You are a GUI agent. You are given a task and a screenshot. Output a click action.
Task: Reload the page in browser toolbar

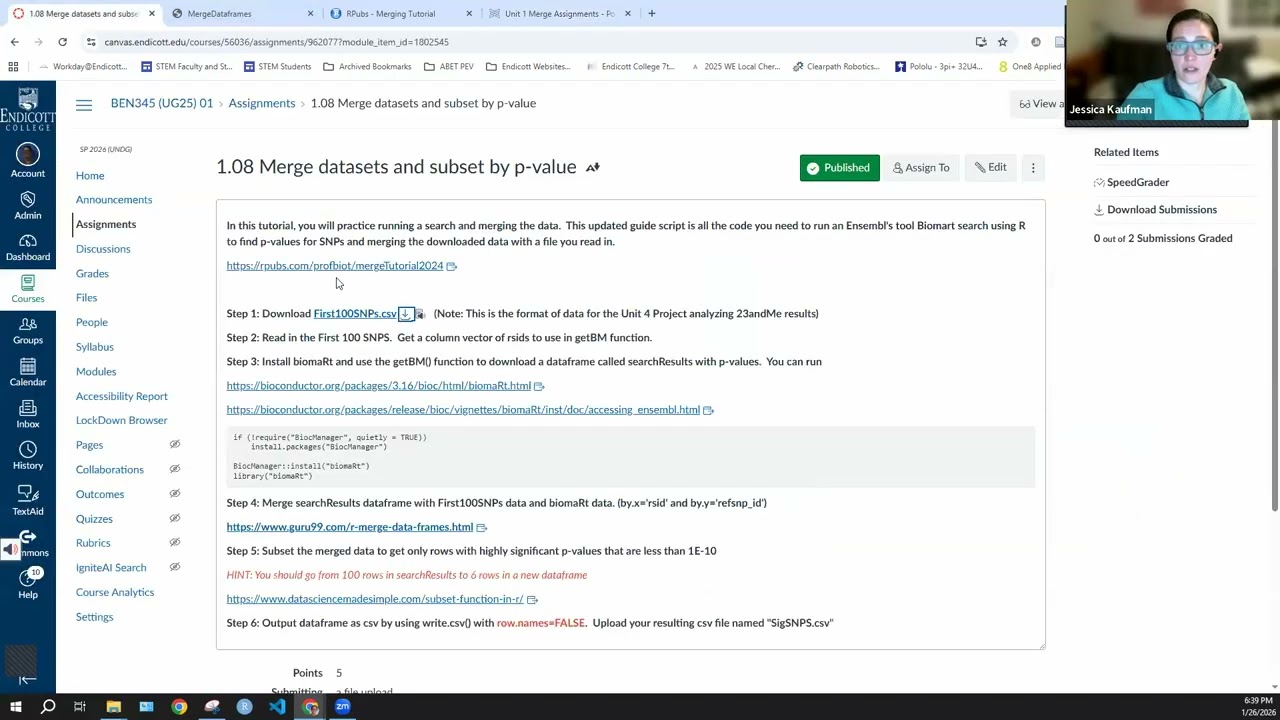click(x=62, y=42)
